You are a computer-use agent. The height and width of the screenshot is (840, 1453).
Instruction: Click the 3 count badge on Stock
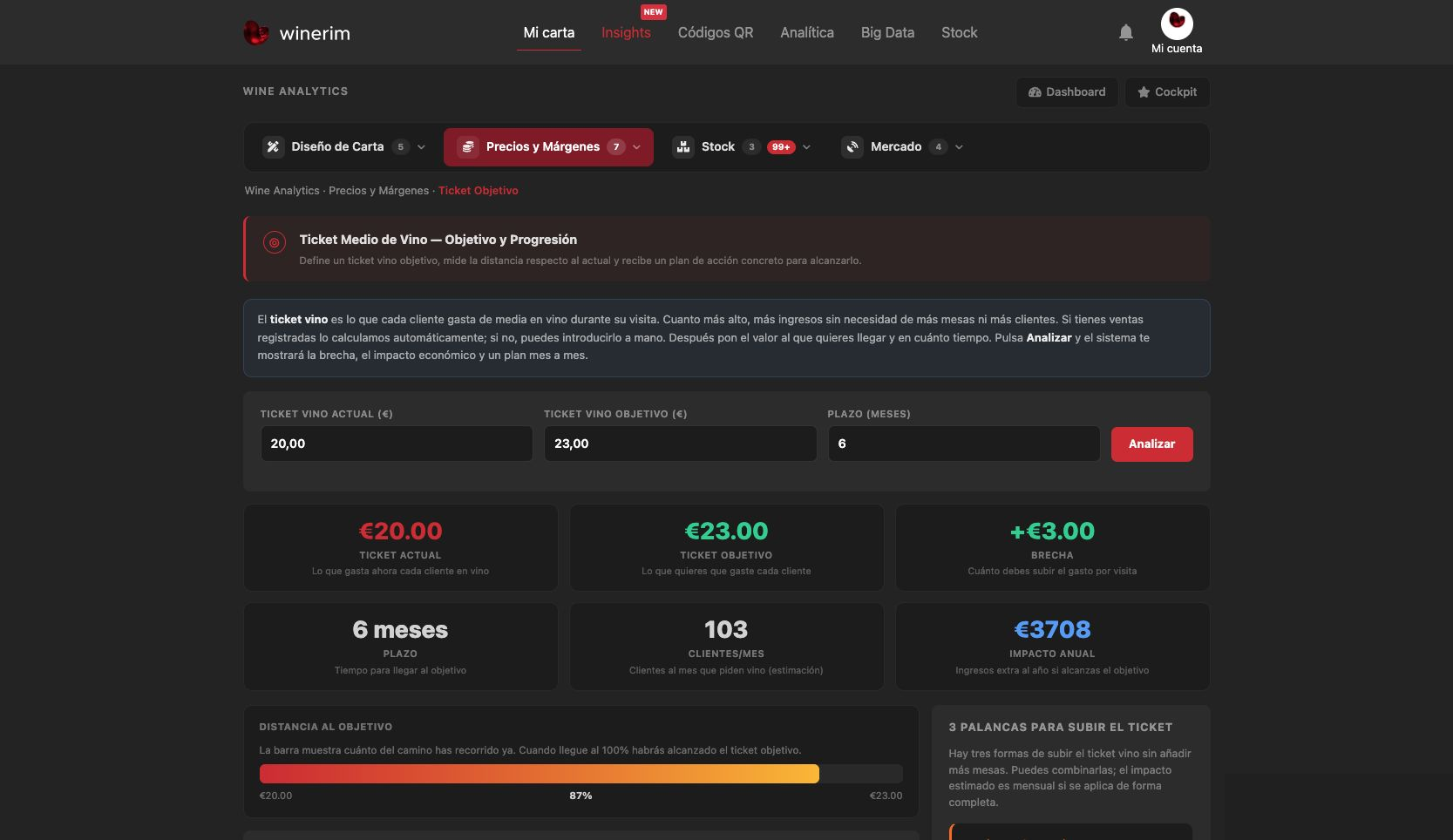coord(751,147)
